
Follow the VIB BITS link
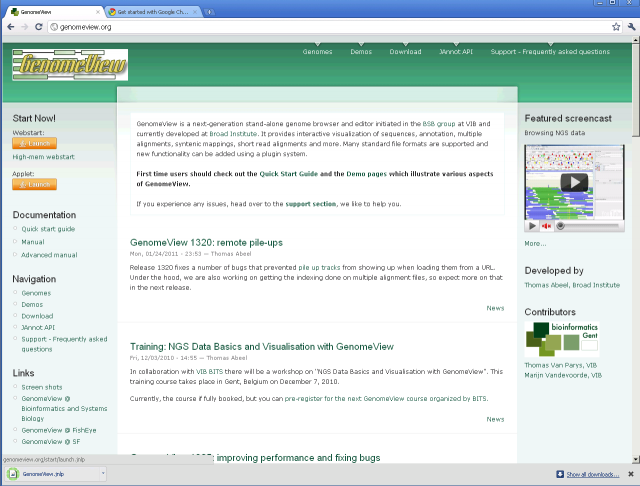pyautogui.click(x=209, y=372)
